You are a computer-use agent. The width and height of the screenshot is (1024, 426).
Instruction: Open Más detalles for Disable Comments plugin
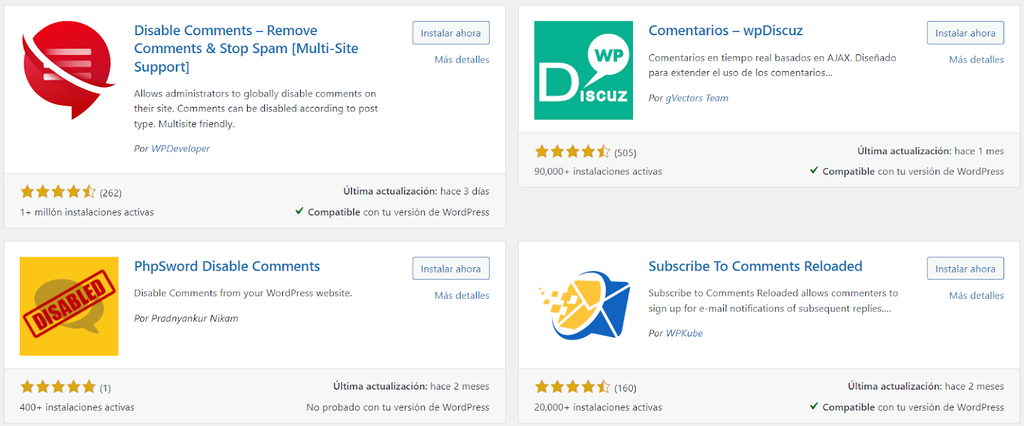462,60
